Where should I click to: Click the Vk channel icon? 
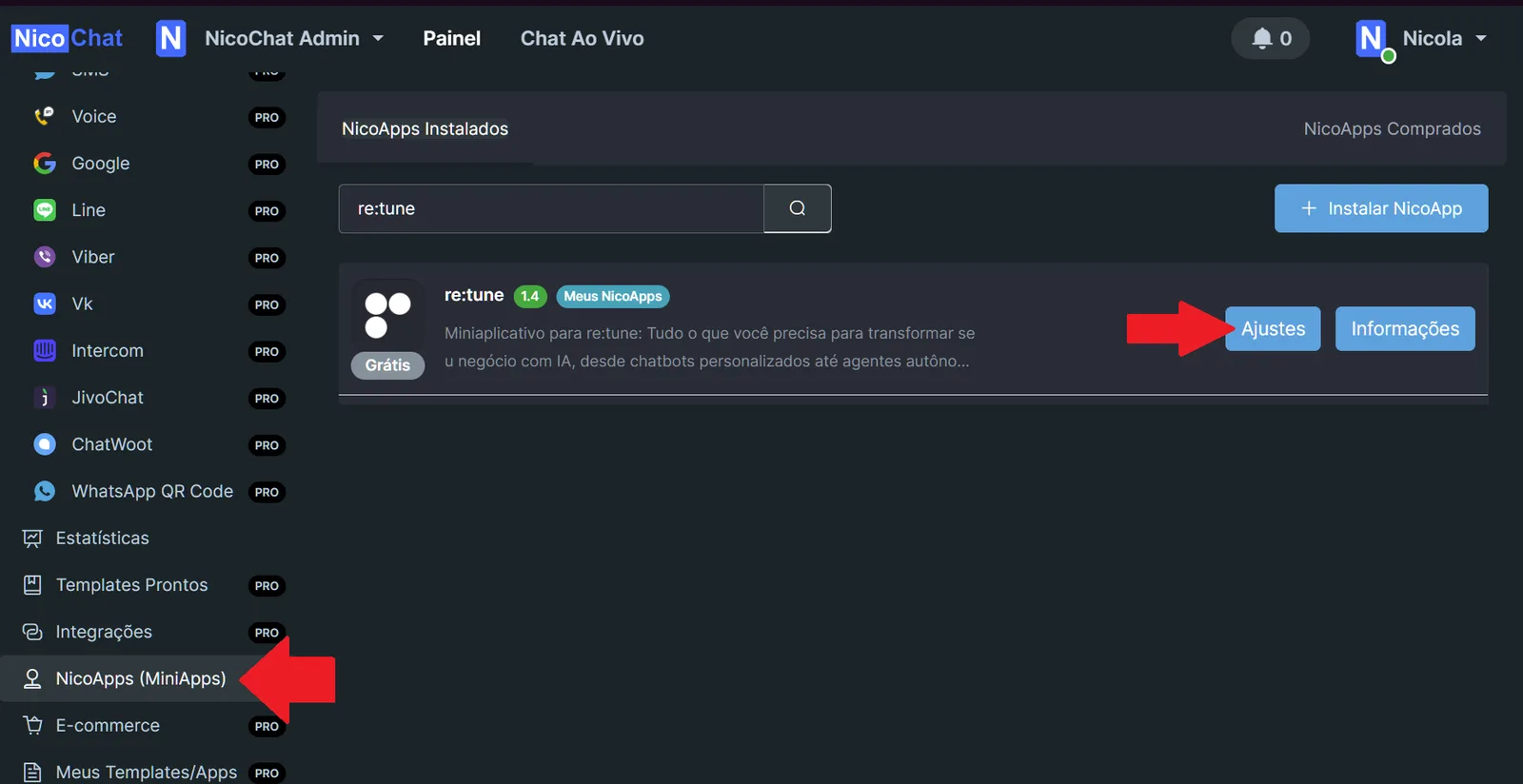point(45,304)
